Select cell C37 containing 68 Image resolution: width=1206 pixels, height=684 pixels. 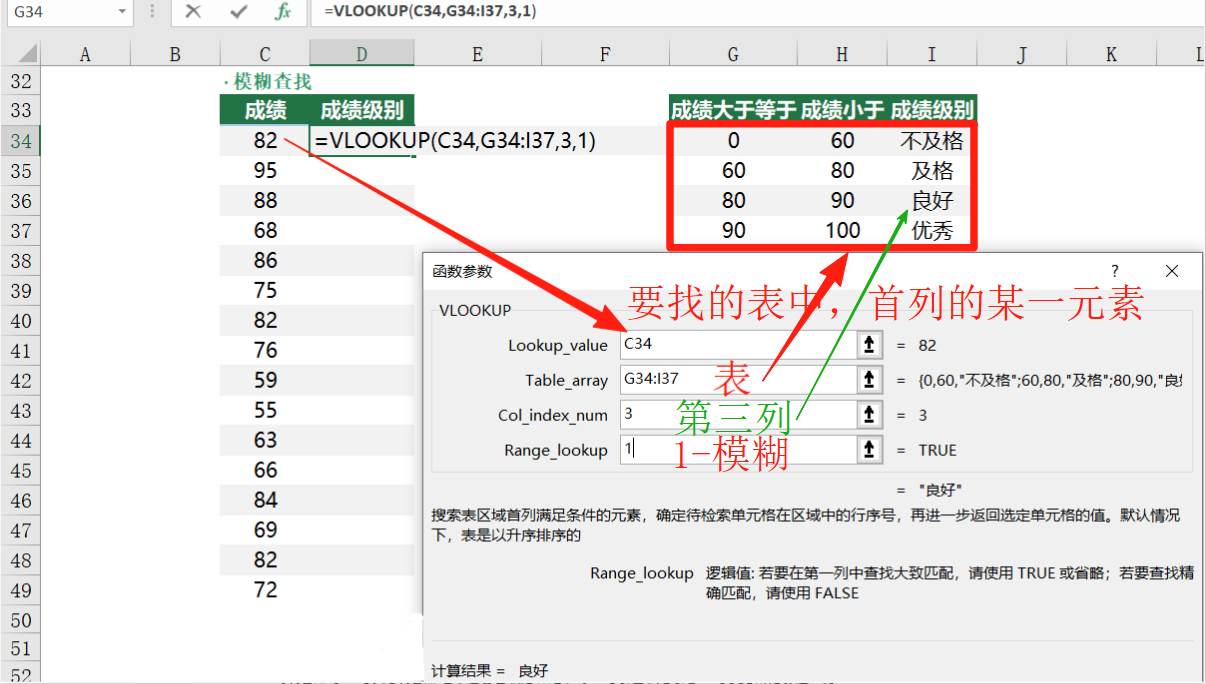264,231
